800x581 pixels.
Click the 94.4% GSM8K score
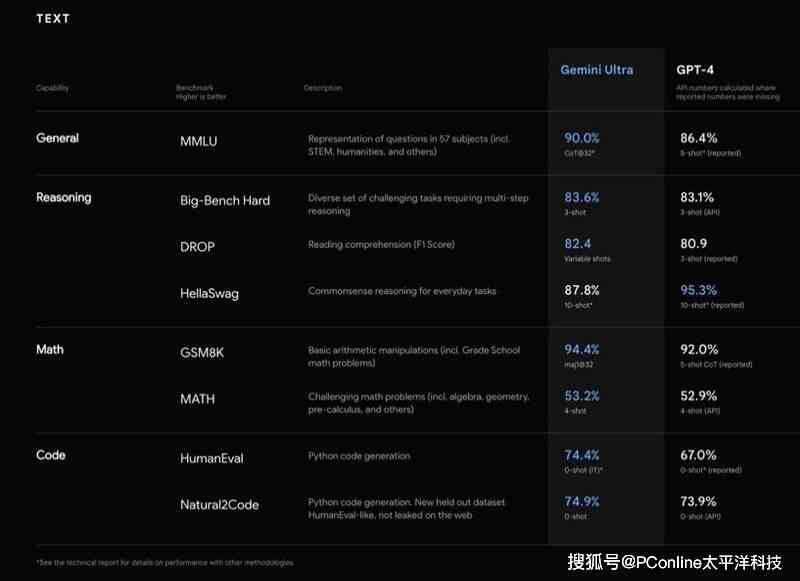pyautogui.click(x=582, y=350)
